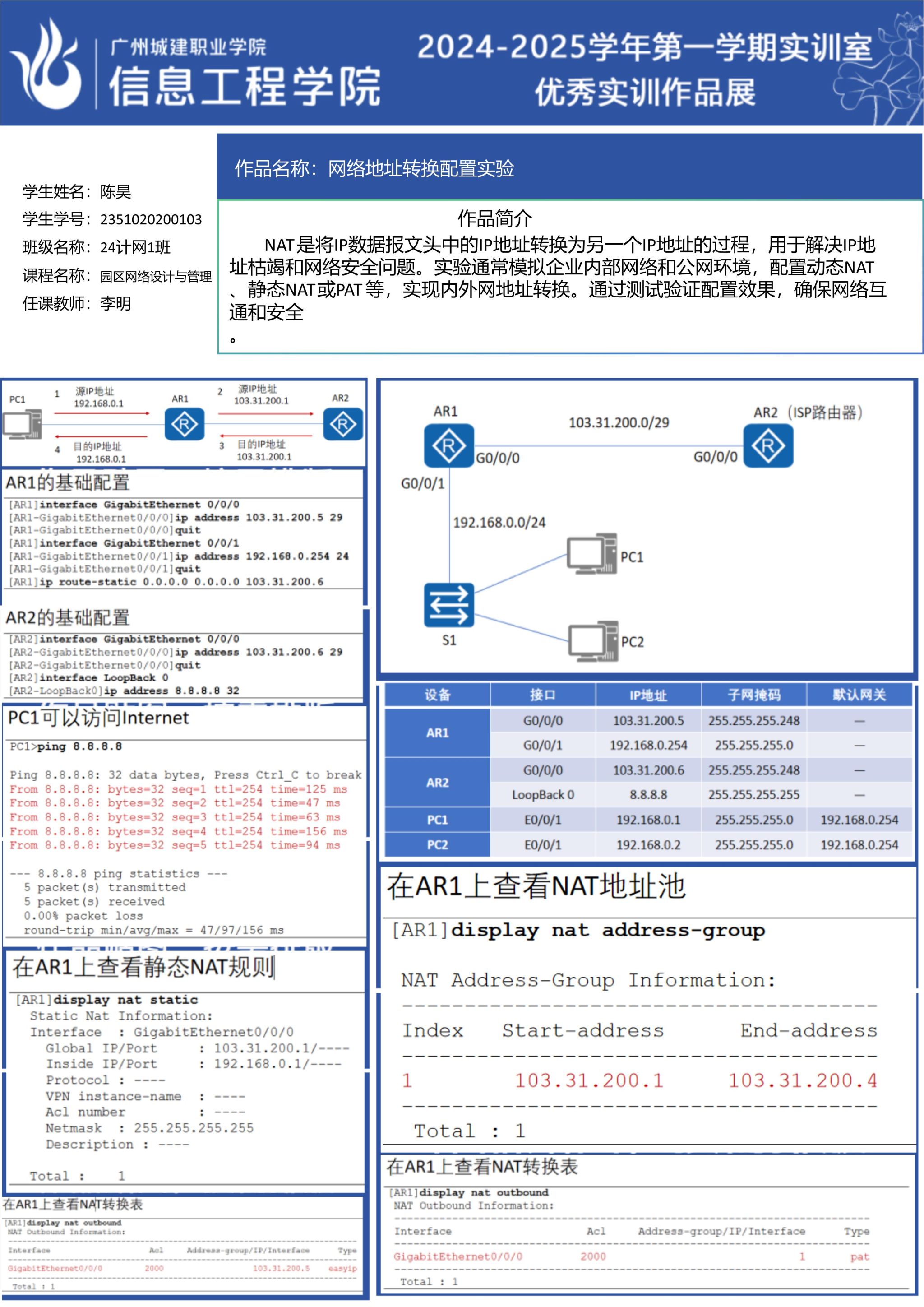Screen dimensions: 924x1307
Task: Click the student ID 2351020200103
Action: (x=151, y=220)
